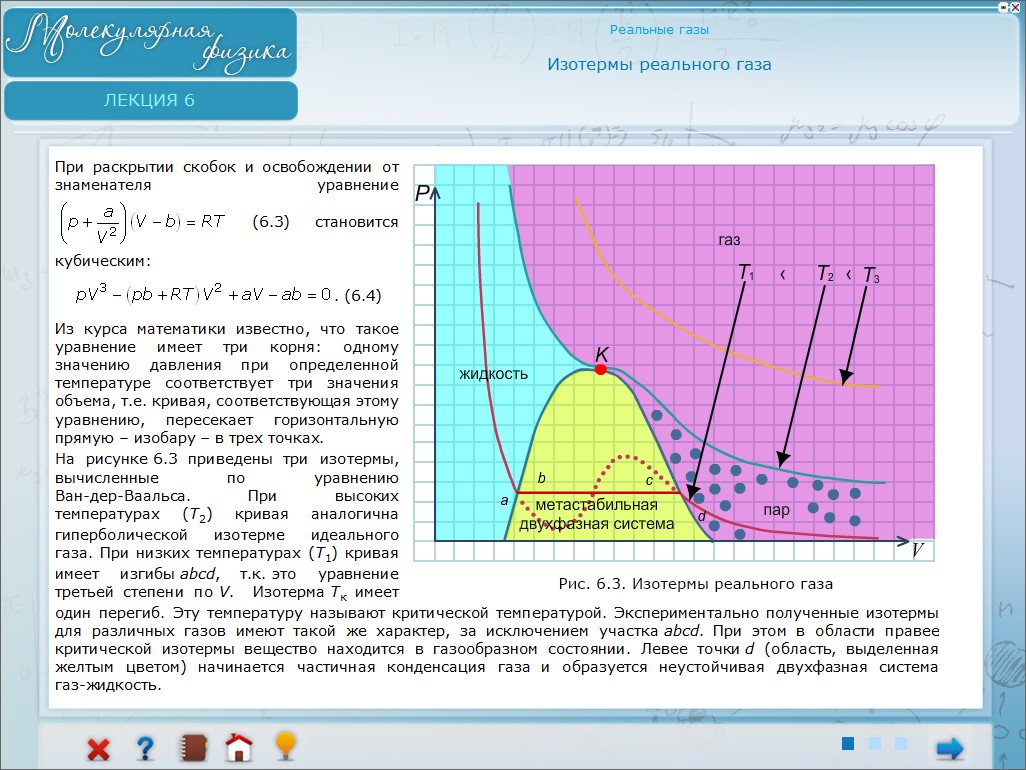Click the T1 isotherm label
1026x770 pixels.
(x=746, y=272)
